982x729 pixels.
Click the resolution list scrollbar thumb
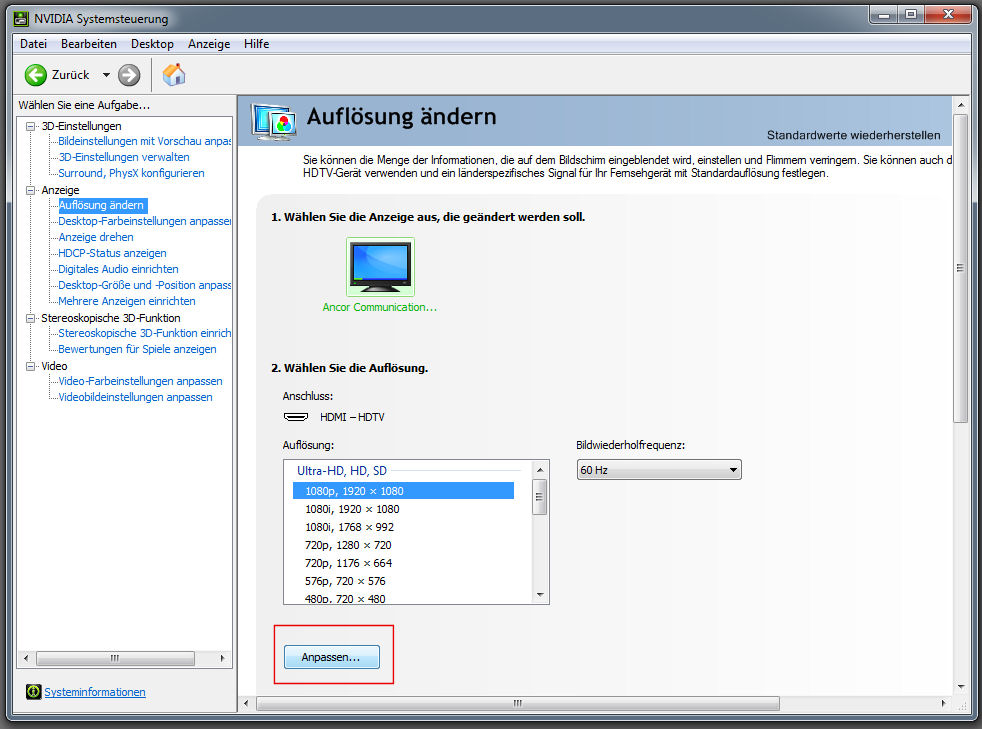click(x=540, y=497)
